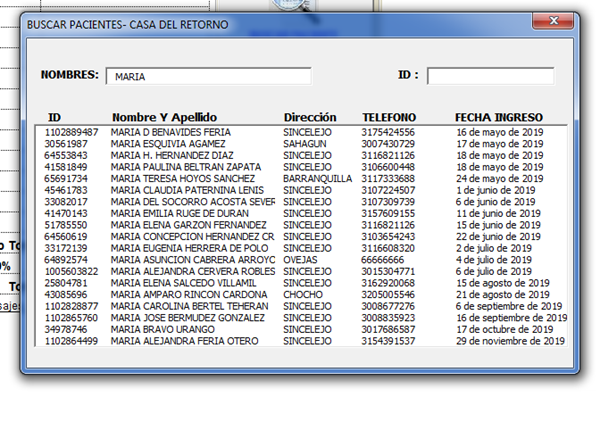Click ID 1102889487 in the list
The height and width of the screenshot is (431, 600).
tap(72, 132)
